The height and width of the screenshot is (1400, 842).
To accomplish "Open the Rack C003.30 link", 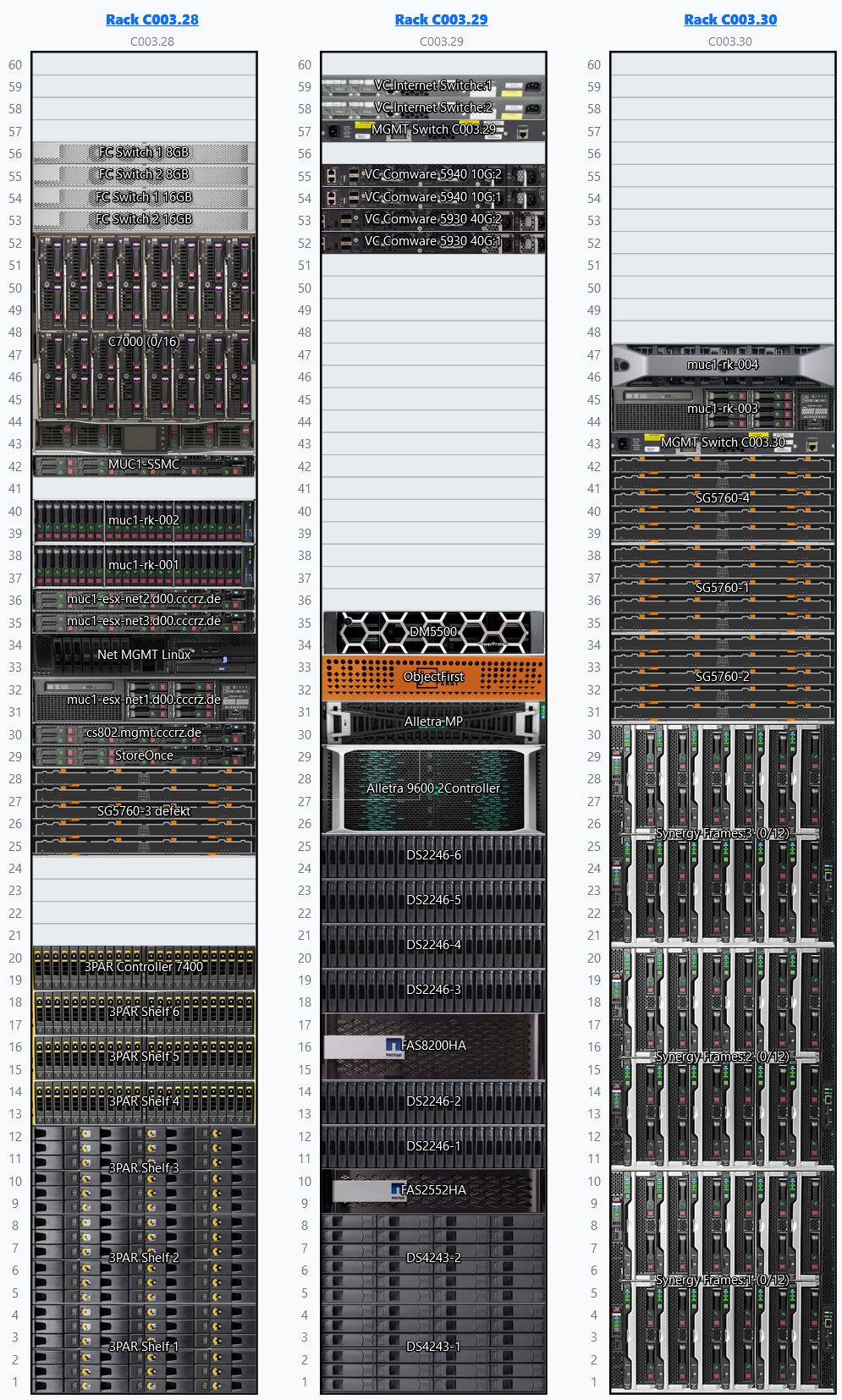I will (730, 19).
